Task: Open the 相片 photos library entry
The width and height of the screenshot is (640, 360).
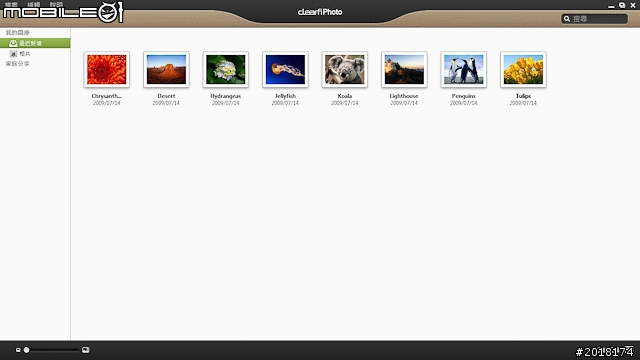Action: click(24, 54)
